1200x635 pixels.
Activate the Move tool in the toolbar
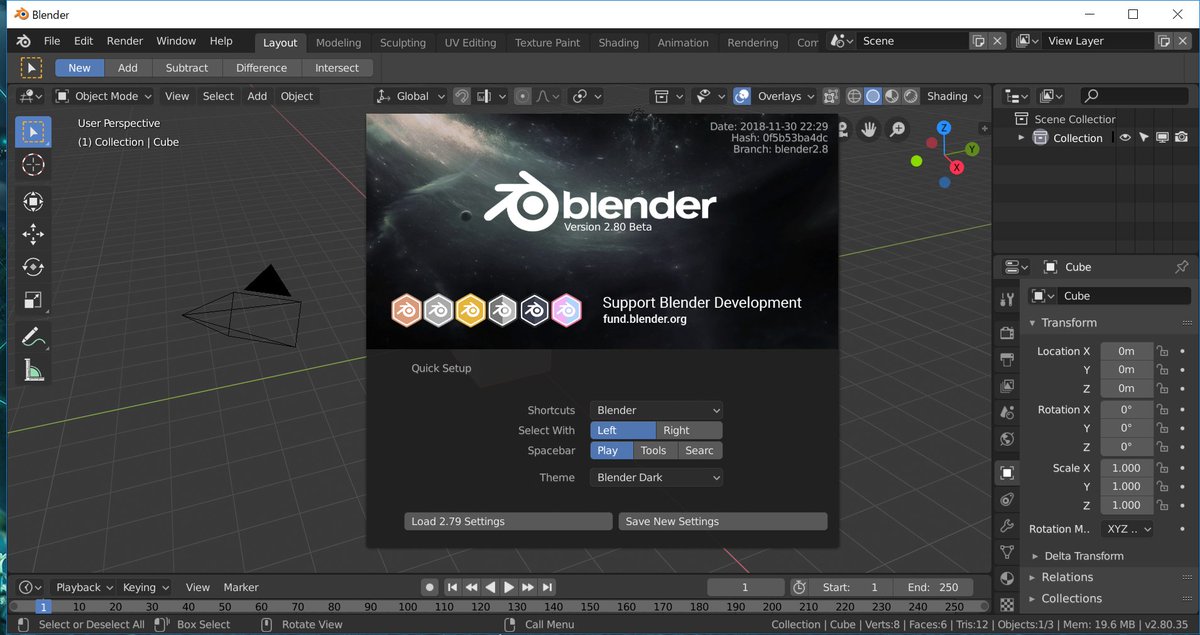tap(33, 234)
